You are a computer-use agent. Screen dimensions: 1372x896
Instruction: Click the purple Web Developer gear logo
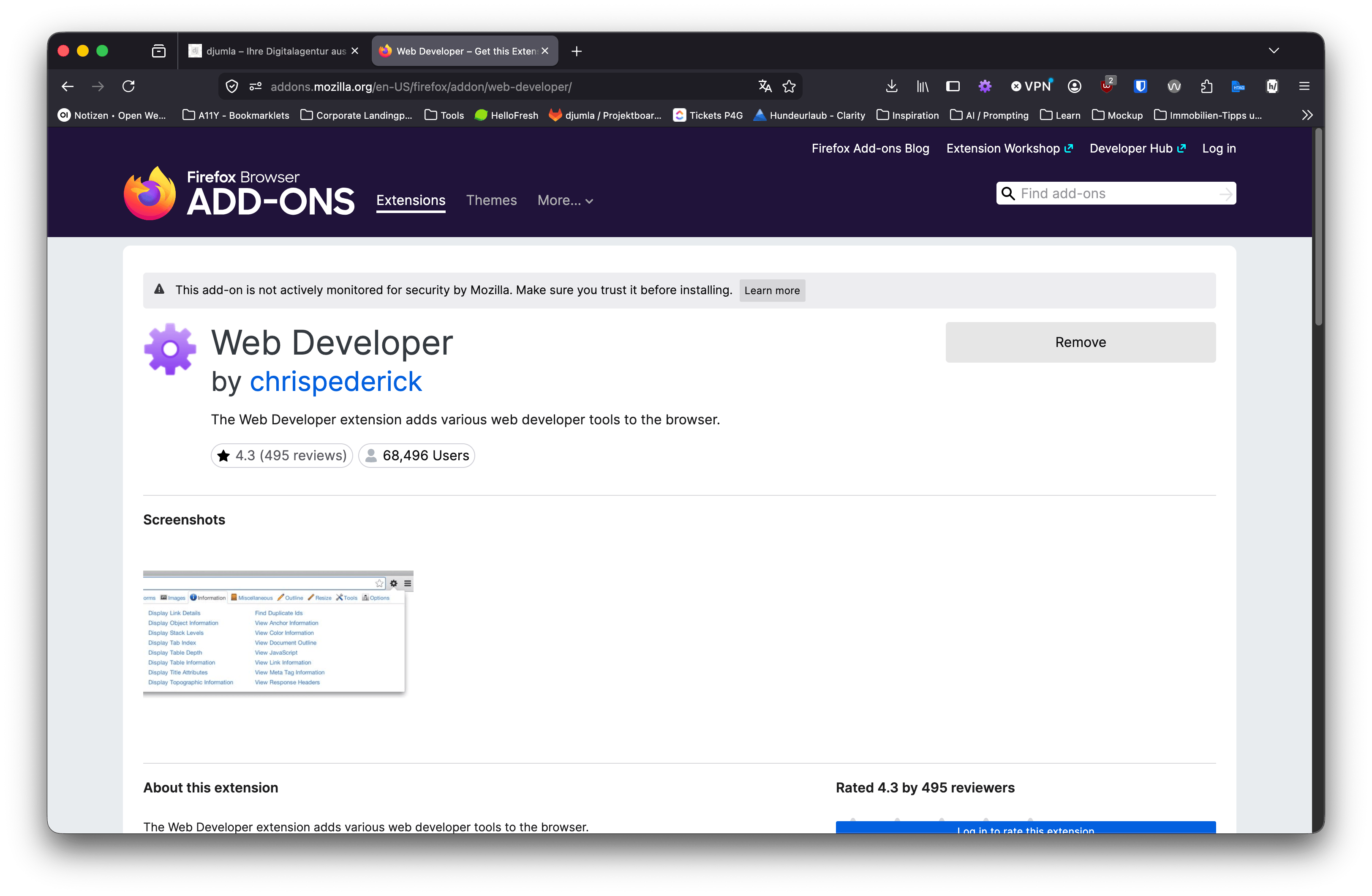point(169,349)
